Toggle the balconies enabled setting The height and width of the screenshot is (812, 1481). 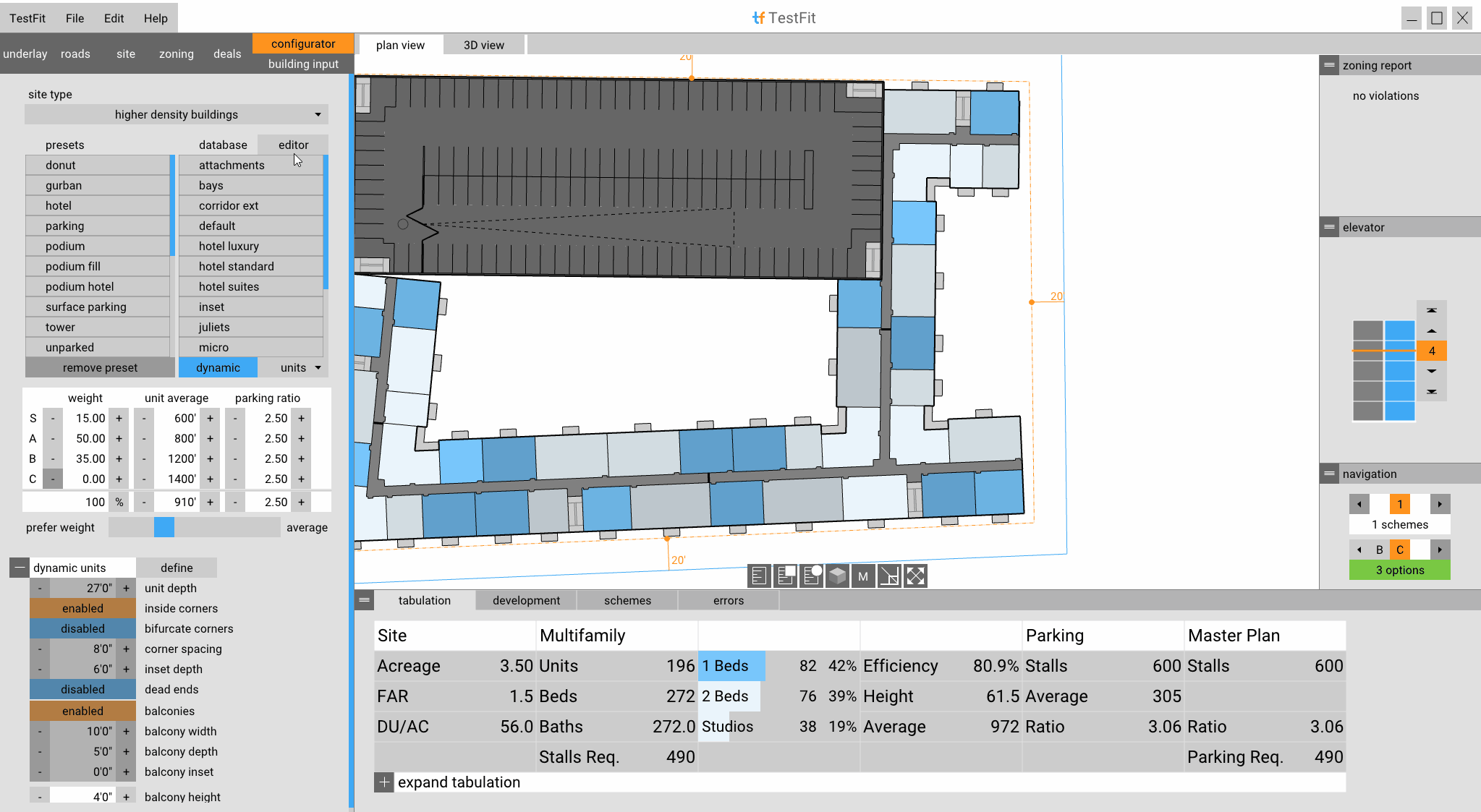click(82, 711)
